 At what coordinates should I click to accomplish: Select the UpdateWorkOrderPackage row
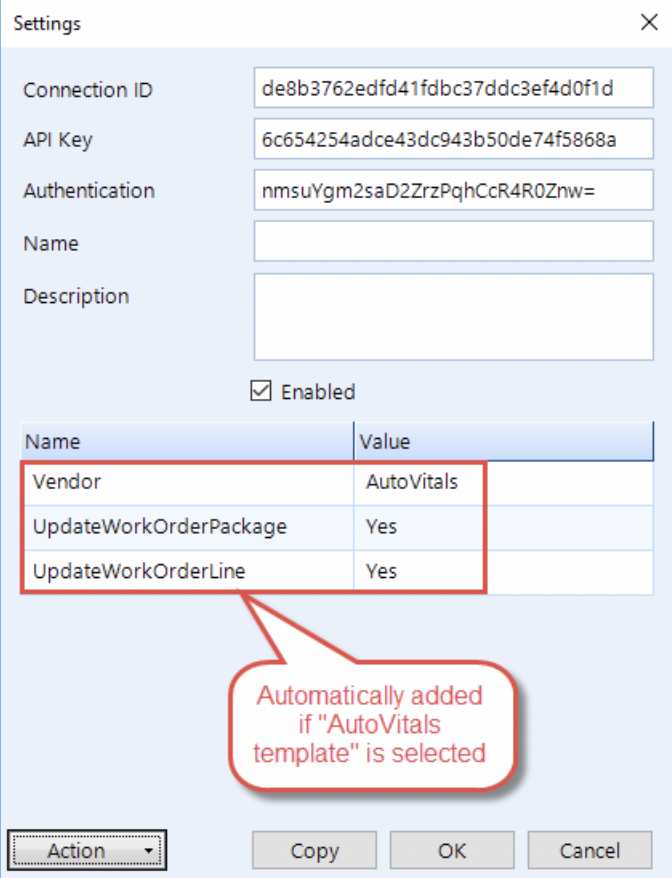tap(150, 527)
